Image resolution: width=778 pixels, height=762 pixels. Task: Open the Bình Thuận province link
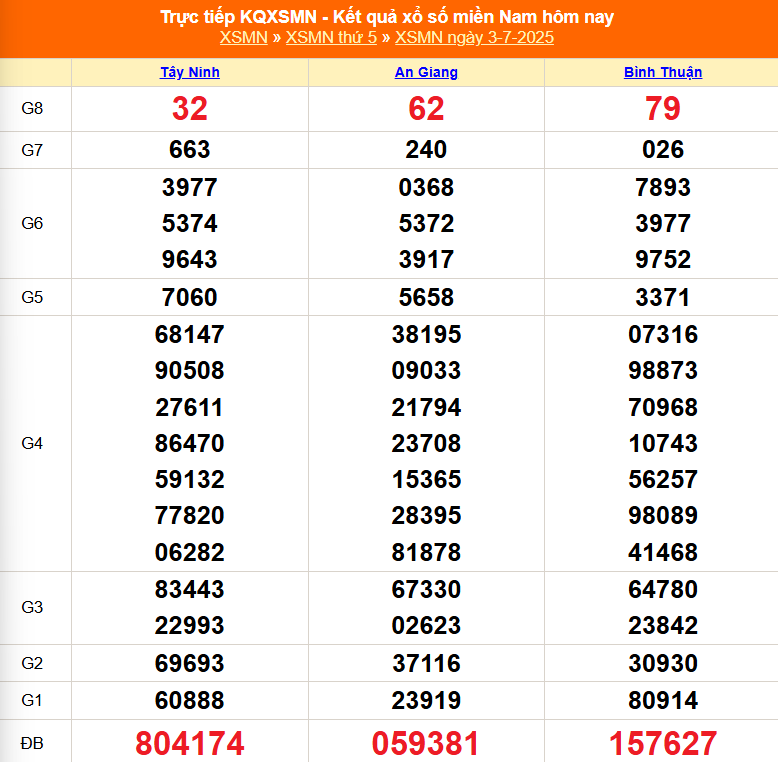tap(663, 72)
